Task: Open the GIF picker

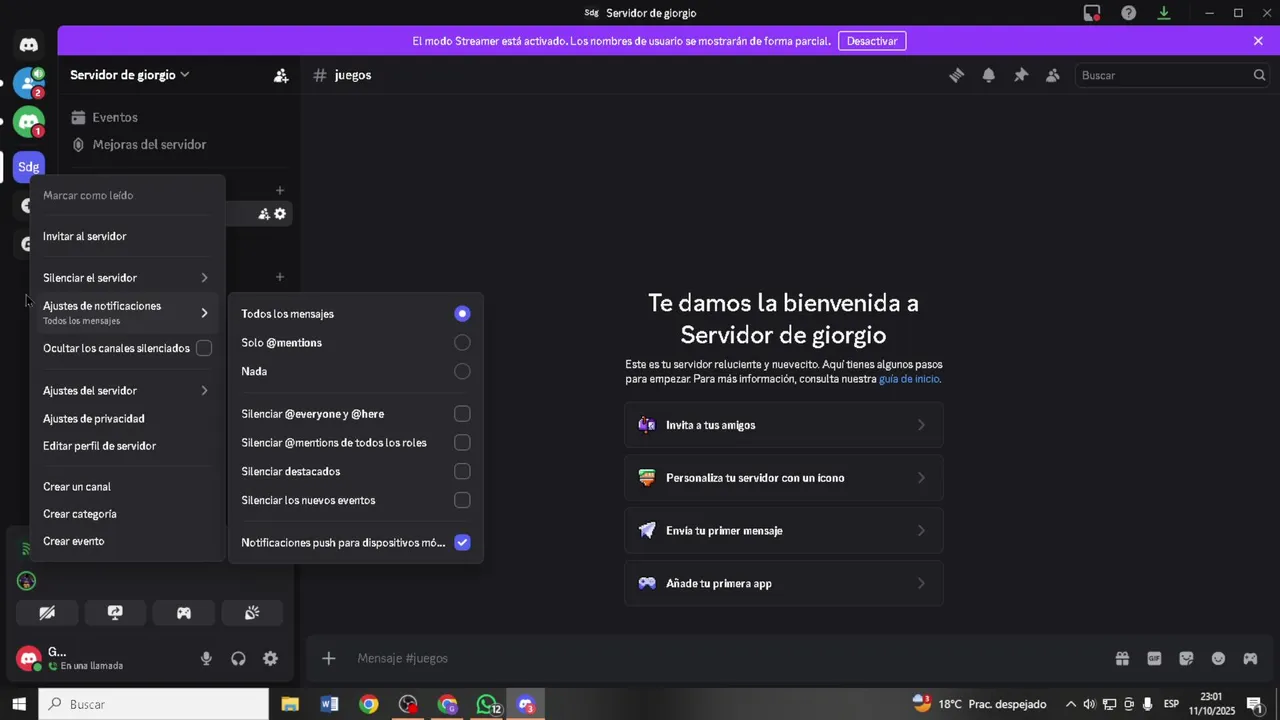Action: tap(1154, 658)
